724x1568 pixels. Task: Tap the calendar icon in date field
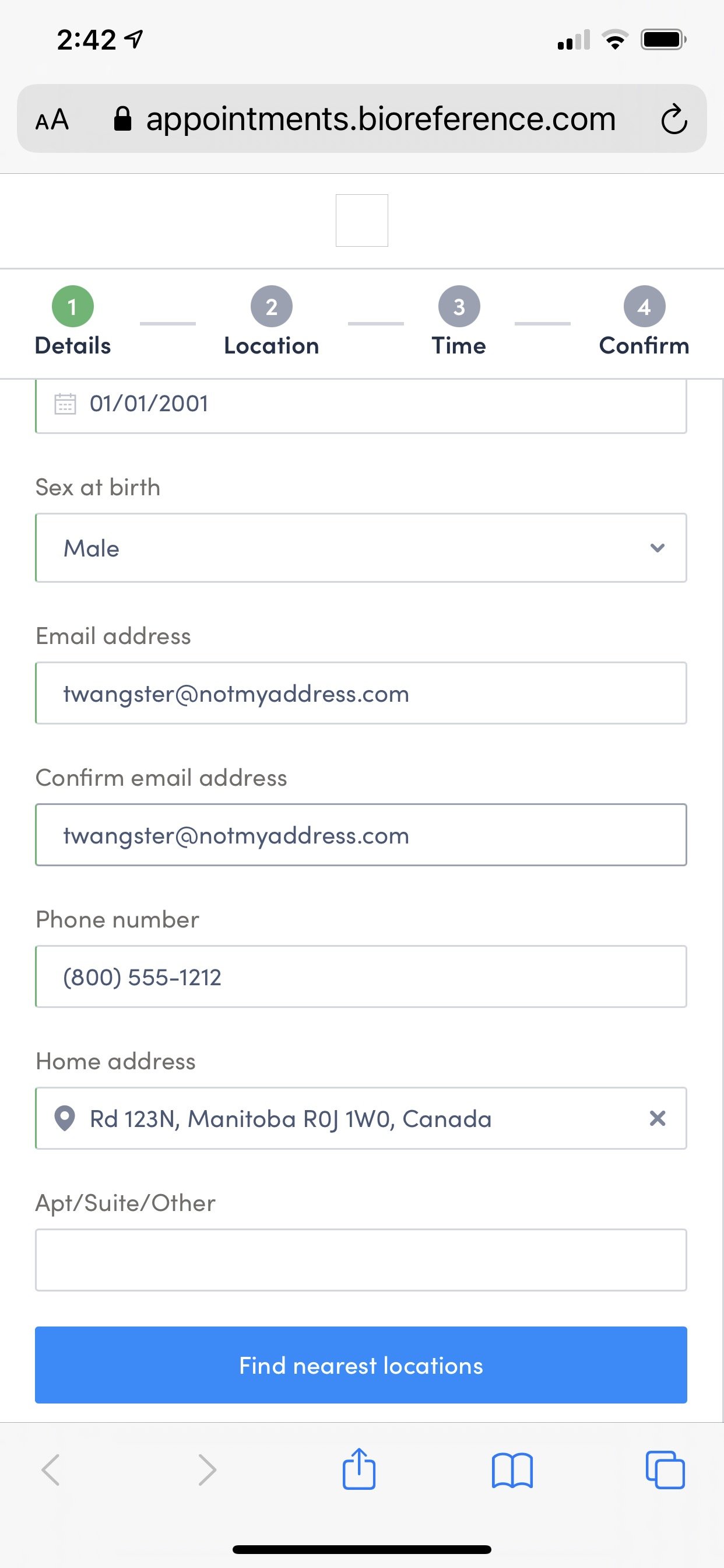pos(65,404)
